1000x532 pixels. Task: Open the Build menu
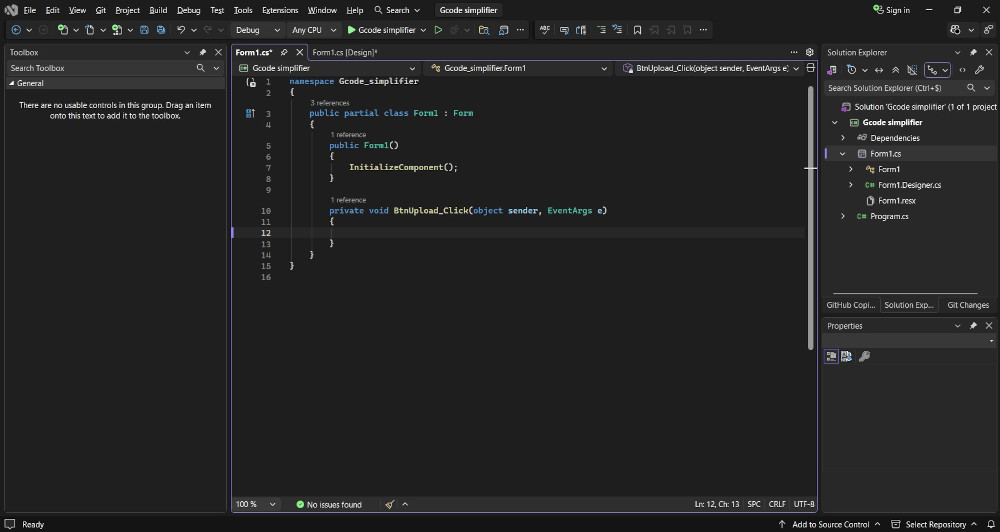(158, 10)
